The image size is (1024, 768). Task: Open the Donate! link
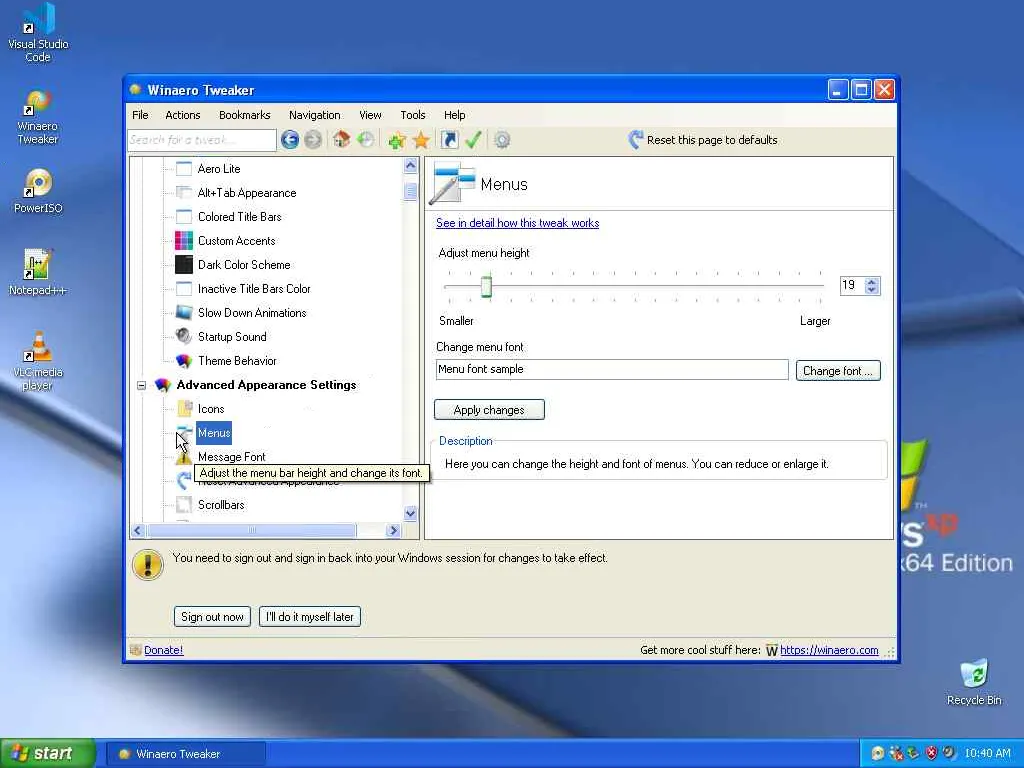click(x=163, y=650)
